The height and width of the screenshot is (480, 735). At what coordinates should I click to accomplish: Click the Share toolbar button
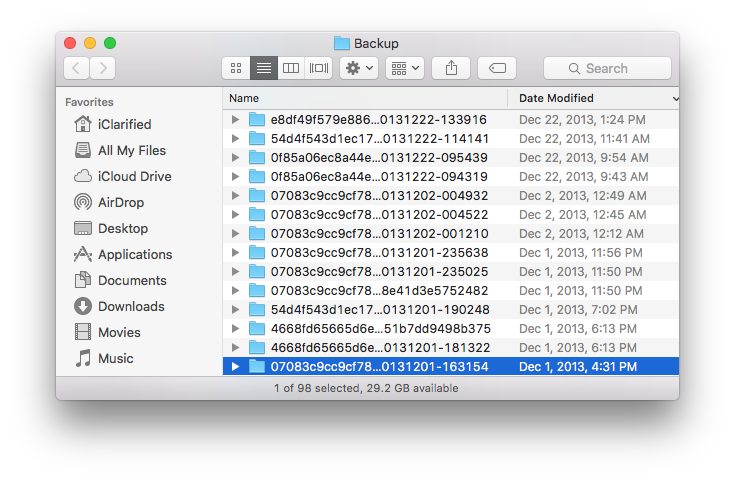451,68
